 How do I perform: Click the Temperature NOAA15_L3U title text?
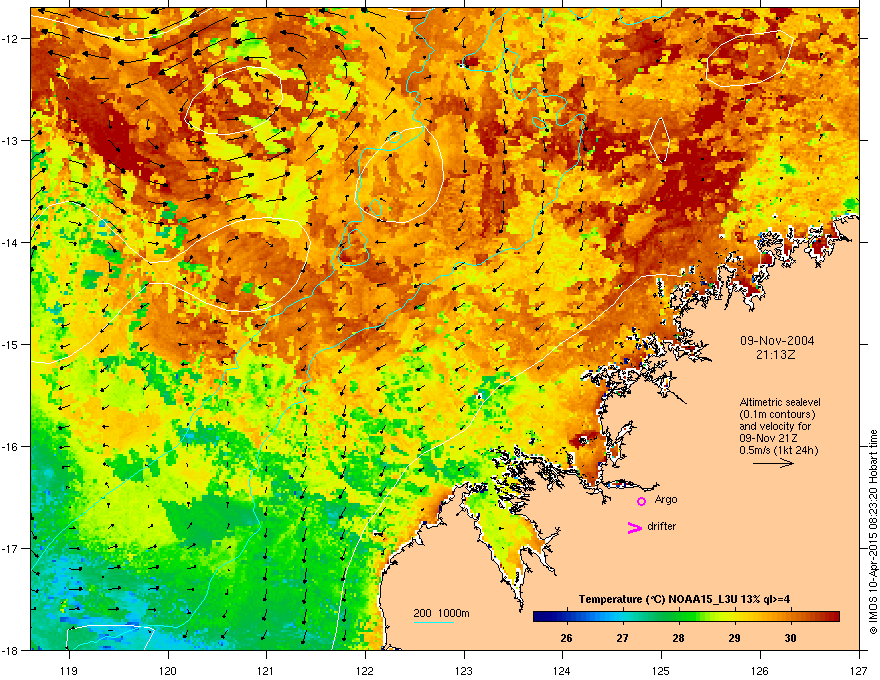(684, 599)
